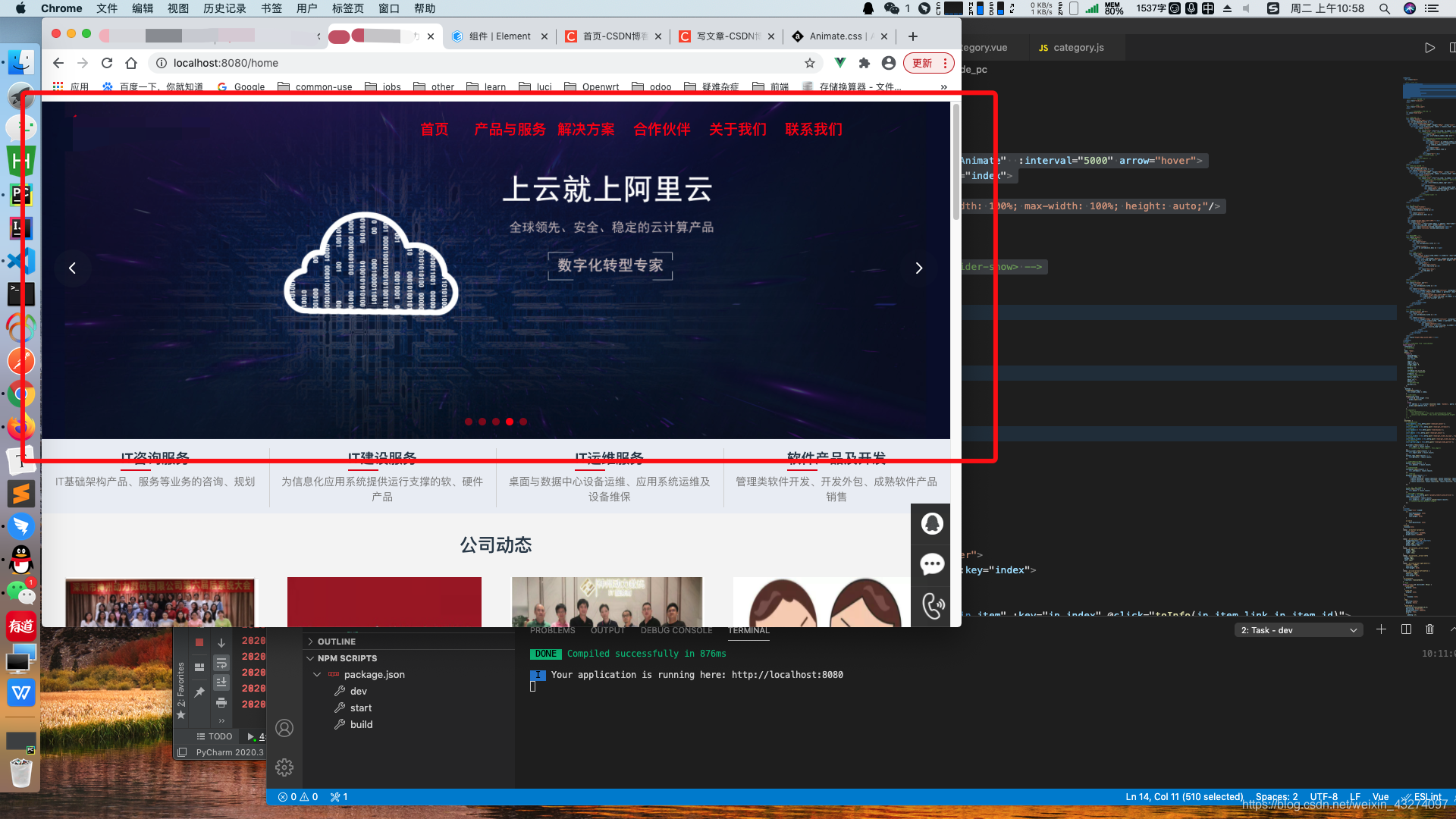Open 首页 navigation link
Screen dimensions: 1456x819
(x=435, y=129)
